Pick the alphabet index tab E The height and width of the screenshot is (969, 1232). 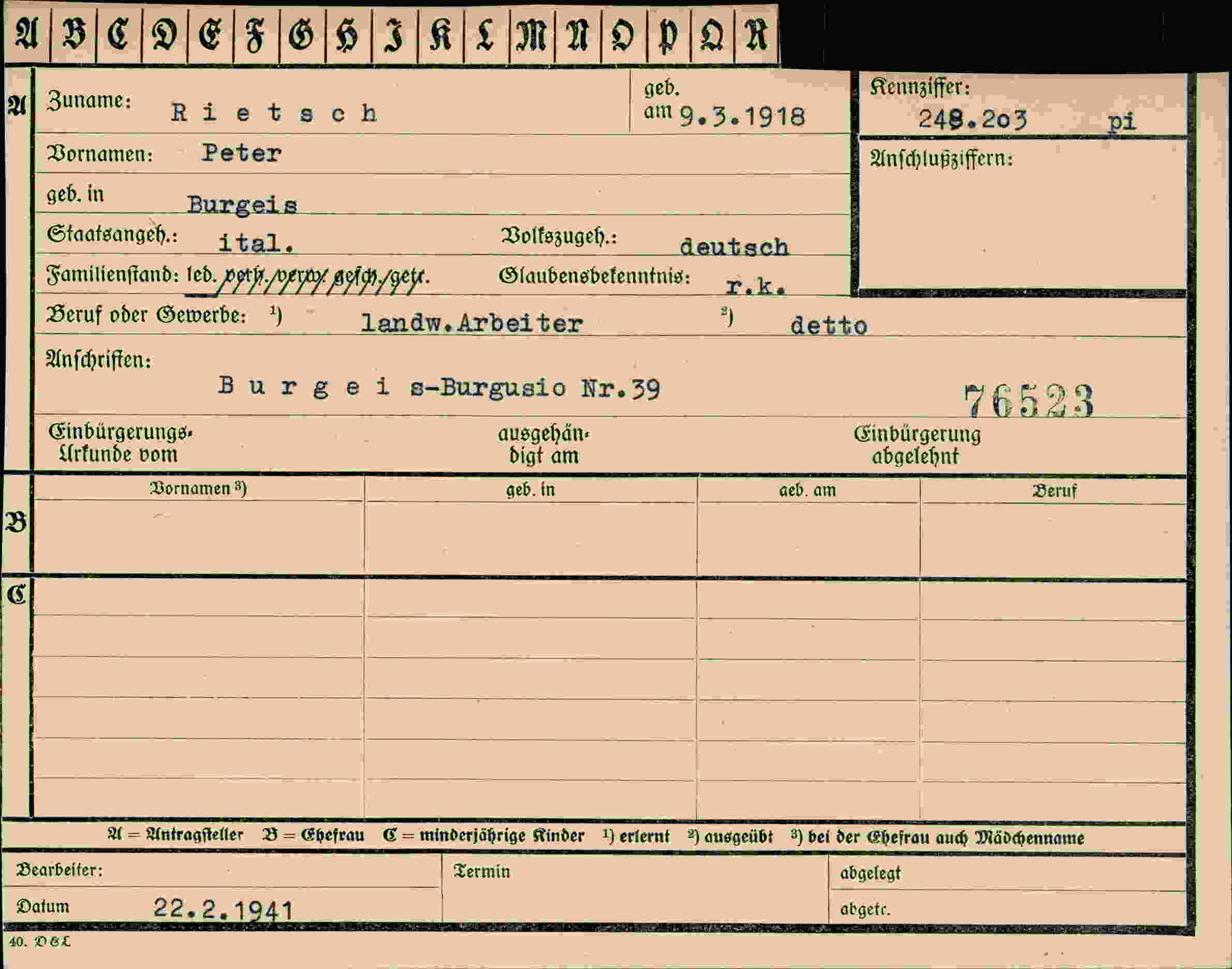point(211,35)
